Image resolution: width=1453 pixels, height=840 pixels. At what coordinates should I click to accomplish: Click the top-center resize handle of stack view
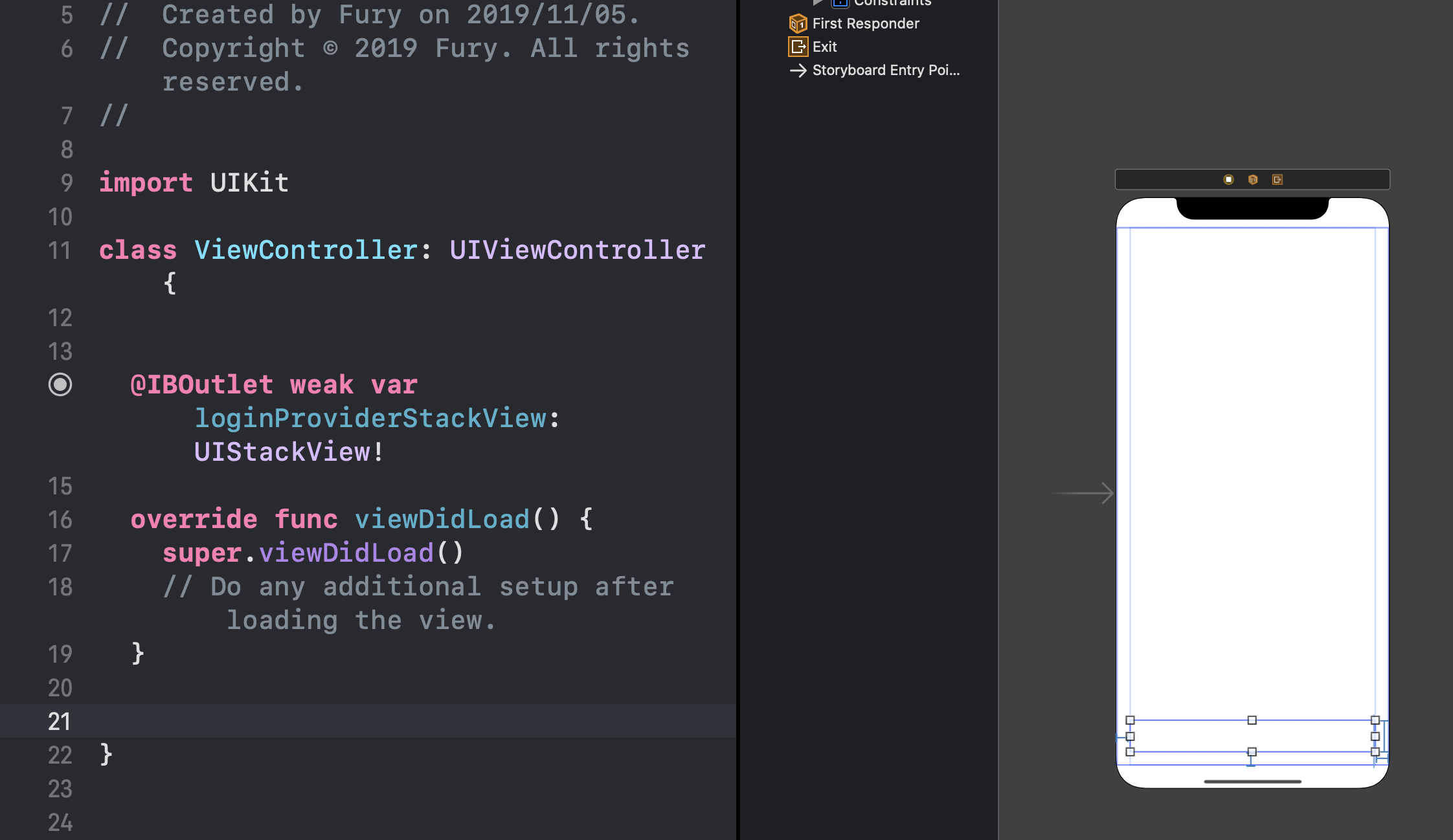[x=1252, y=720]
